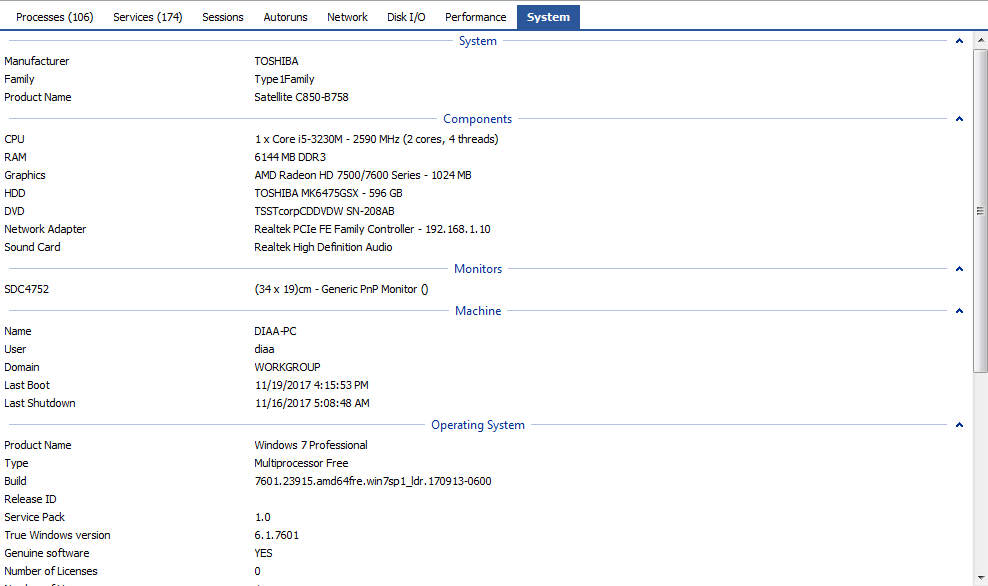The width and height of the screenshot is (988, 586).
Task: Select the Service Pack 1.0 value
Action: (263, 517)
